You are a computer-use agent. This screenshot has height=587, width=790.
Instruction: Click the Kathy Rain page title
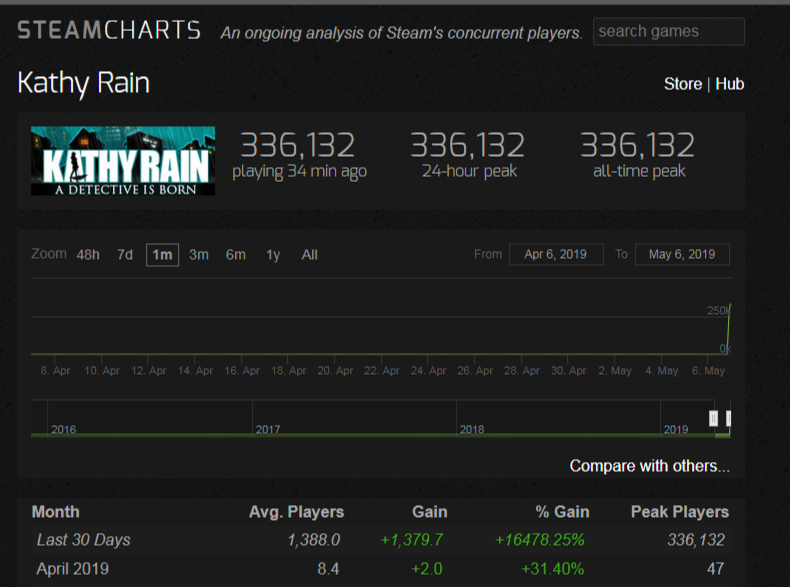(x=84, y=83)
